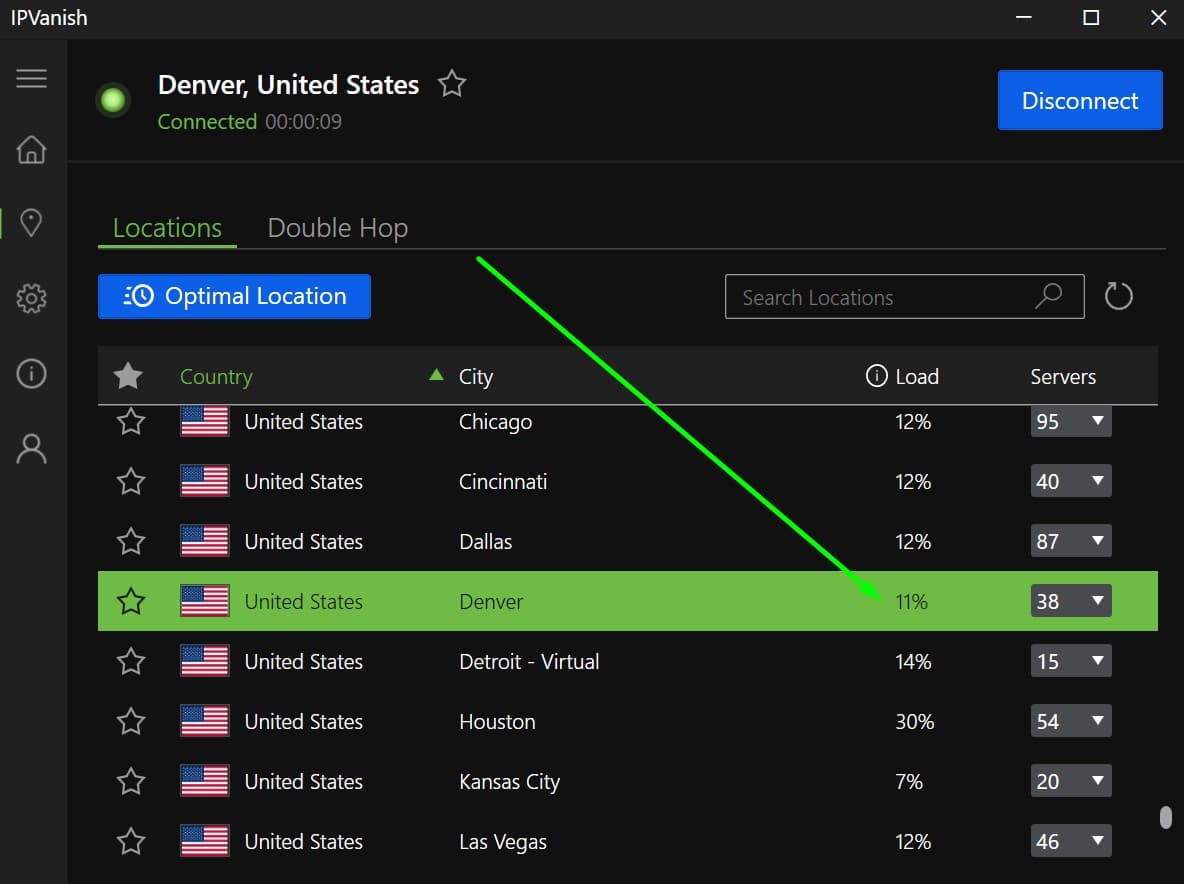Screen dimensions: 1184x884
Task: Click the 7% load value for Kansas City
Action: click(908, 781)
